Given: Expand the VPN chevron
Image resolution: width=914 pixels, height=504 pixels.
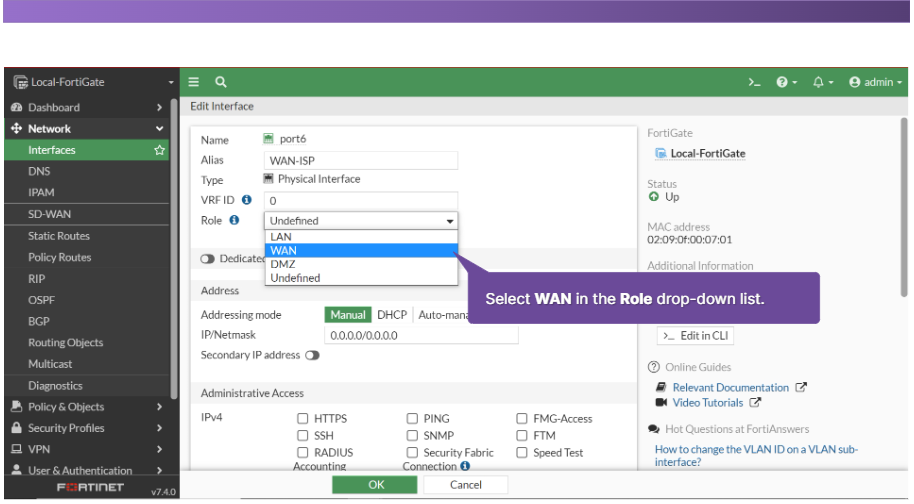Looking at the screenshot, I should point(159,449).
